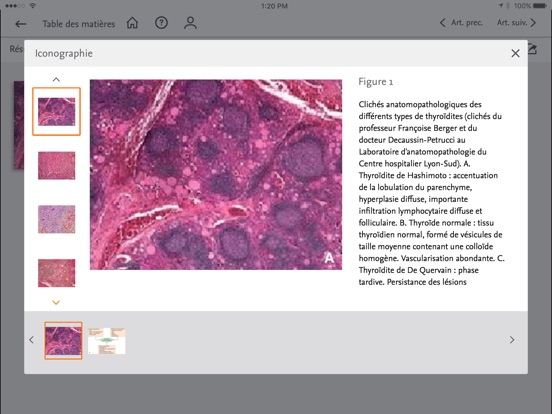
Task: Tap main histology image labeled A
Action: (x=216, y=175)
